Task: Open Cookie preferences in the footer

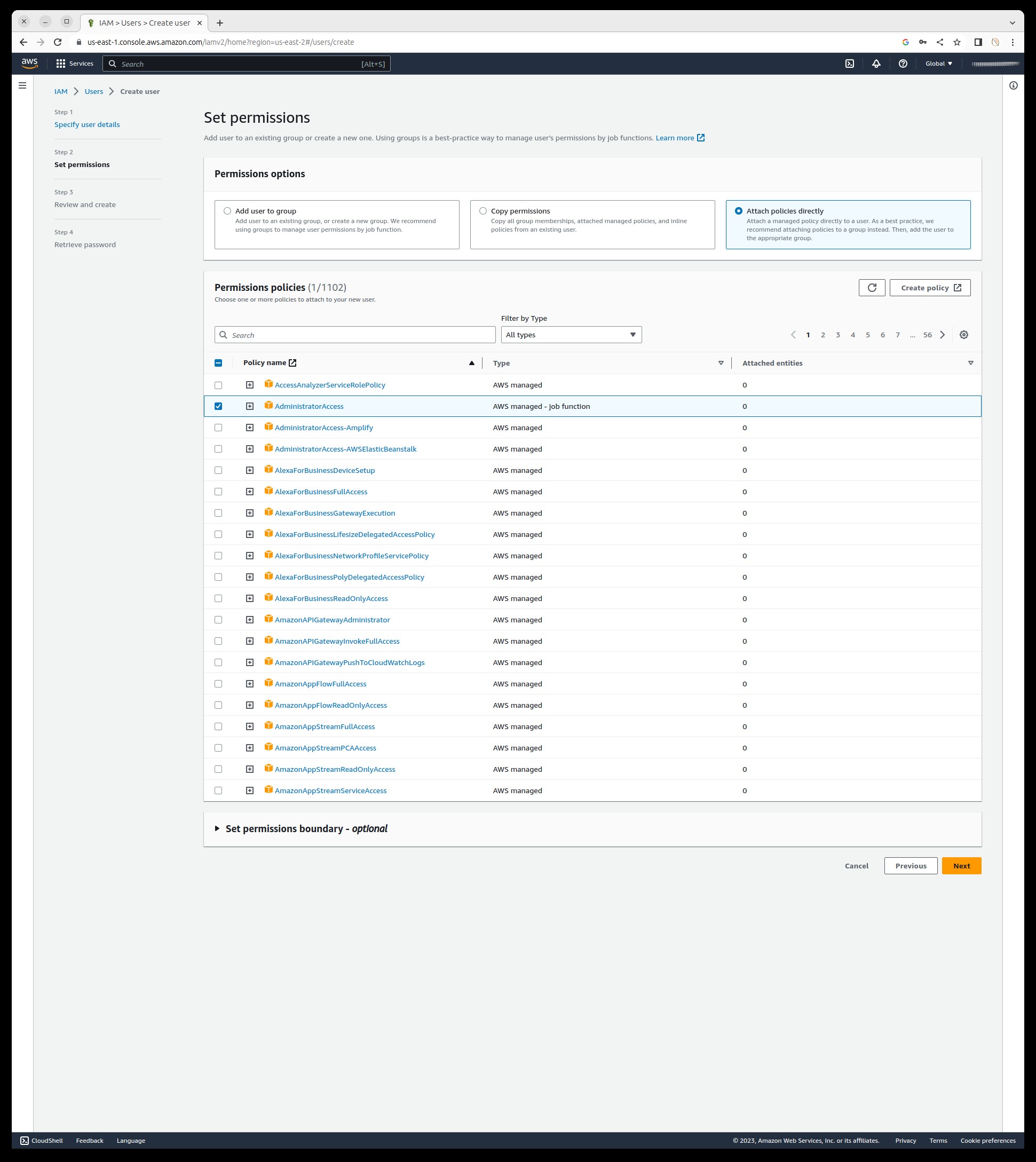Action: (987, 1140)
